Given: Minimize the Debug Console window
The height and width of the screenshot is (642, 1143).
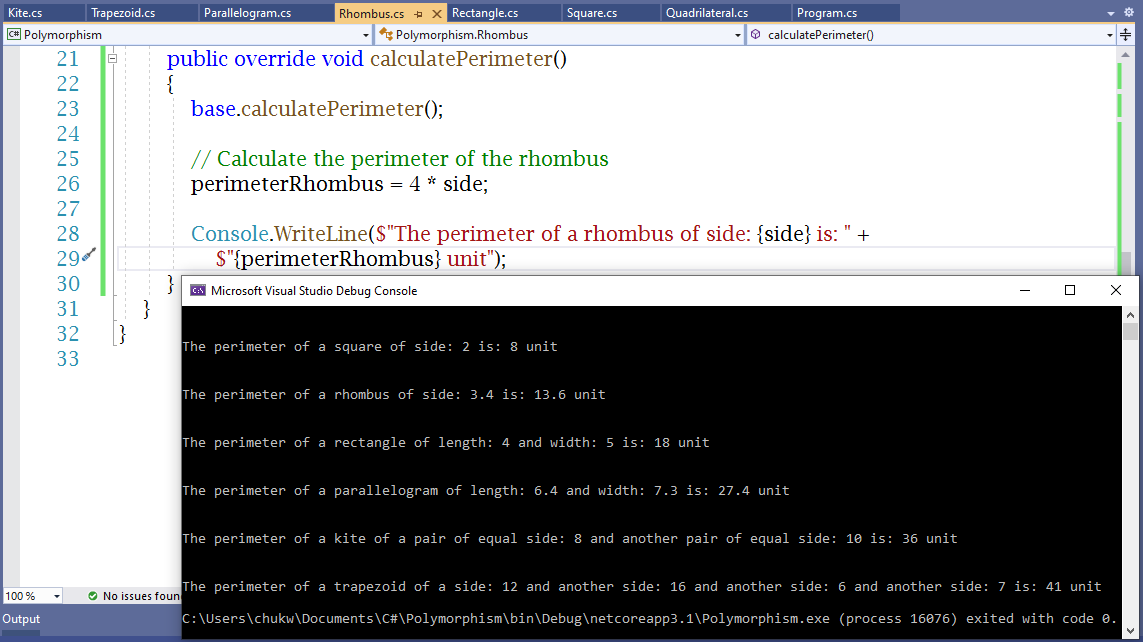Looking at the screenshot, I should pyautogui.click(x=1025, y=290).
